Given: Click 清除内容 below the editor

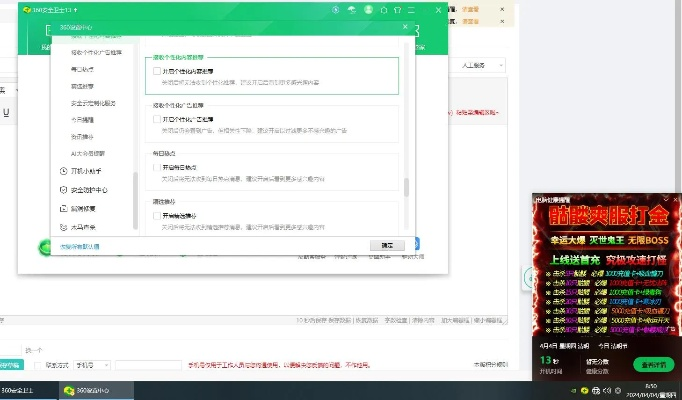Looking at the screenshot, I should pyautogui.click(x=423, y=320).
